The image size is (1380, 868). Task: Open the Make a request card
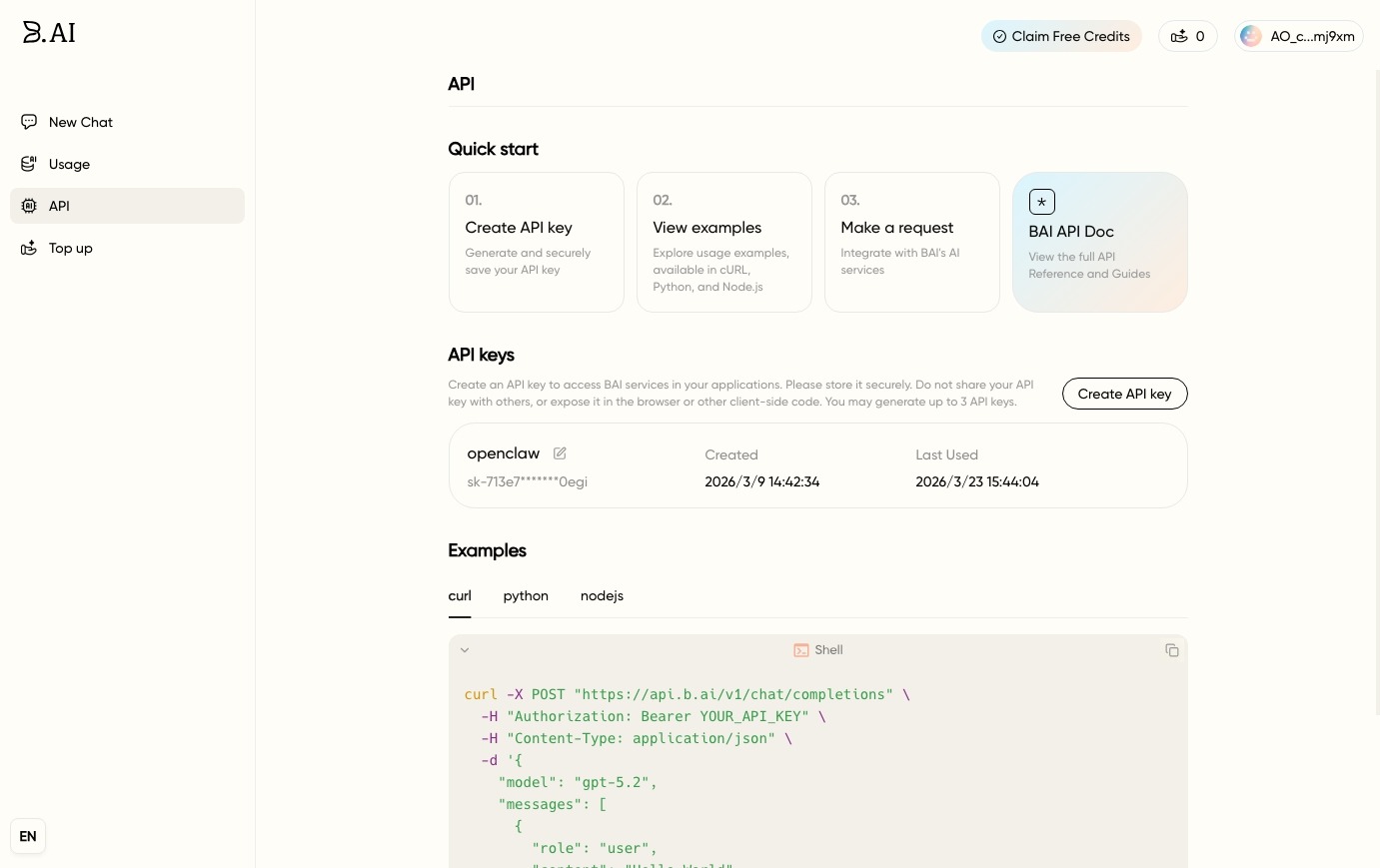[x=911, y=242]
